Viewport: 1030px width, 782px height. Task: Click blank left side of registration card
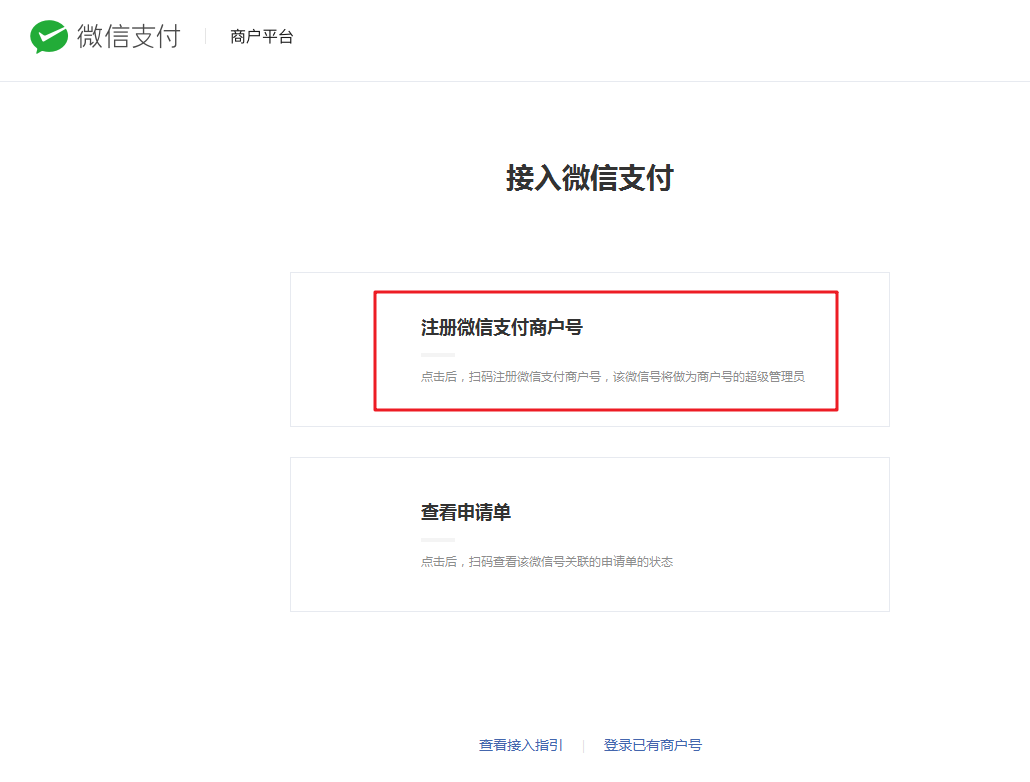tap(332, 350)
